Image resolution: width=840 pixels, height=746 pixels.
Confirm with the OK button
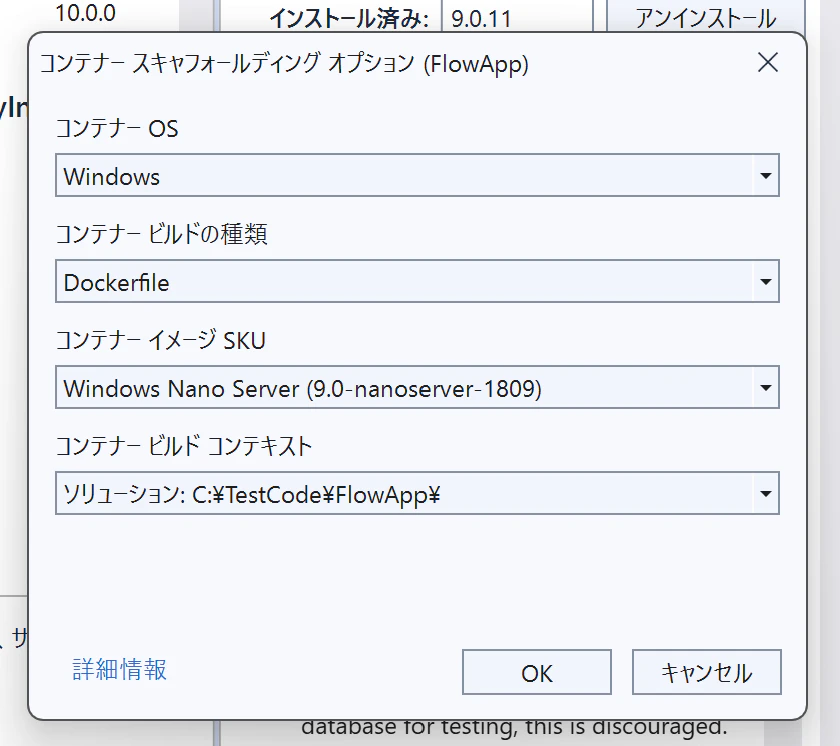[537, 673]
